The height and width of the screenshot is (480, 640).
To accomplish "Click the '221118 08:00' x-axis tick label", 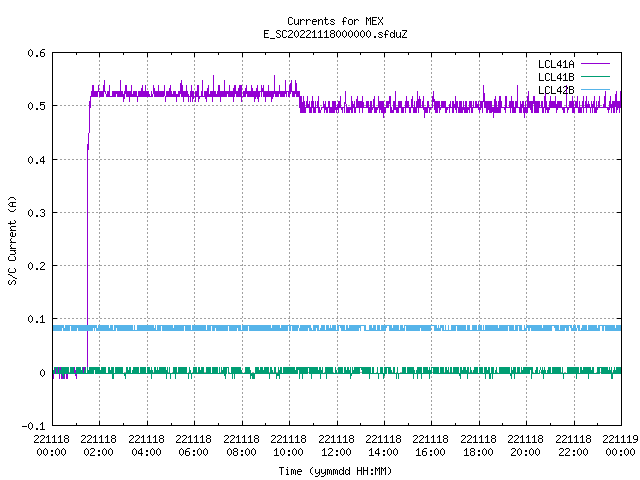I will (241, 446).
